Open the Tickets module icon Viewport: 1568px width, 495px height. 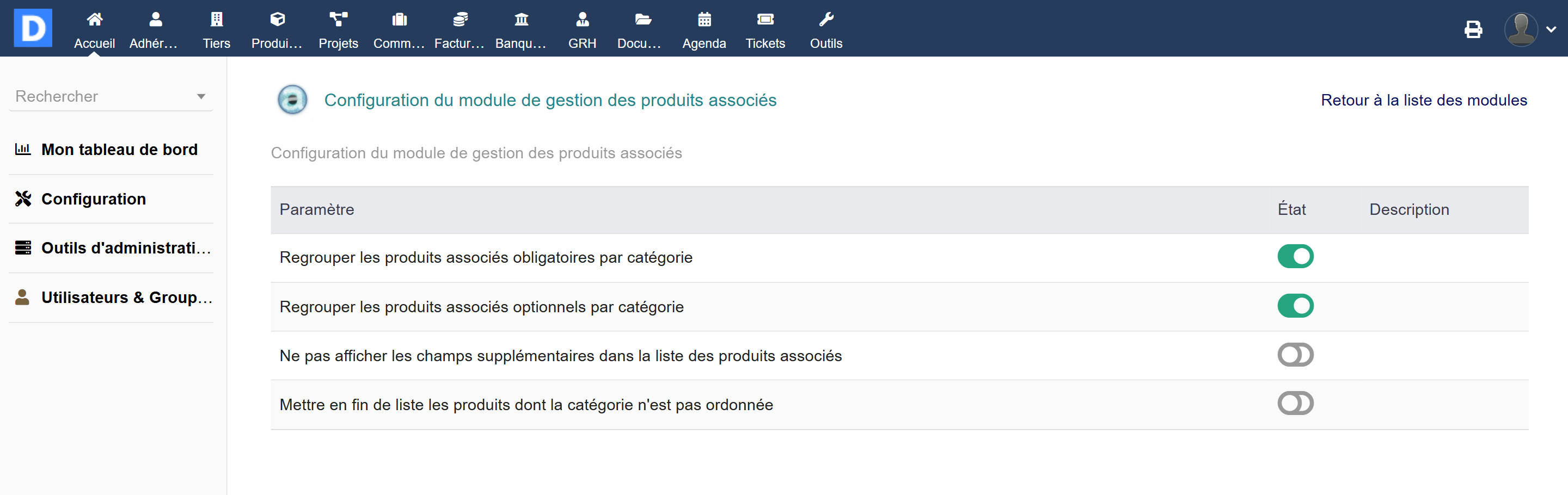point(764,20)
